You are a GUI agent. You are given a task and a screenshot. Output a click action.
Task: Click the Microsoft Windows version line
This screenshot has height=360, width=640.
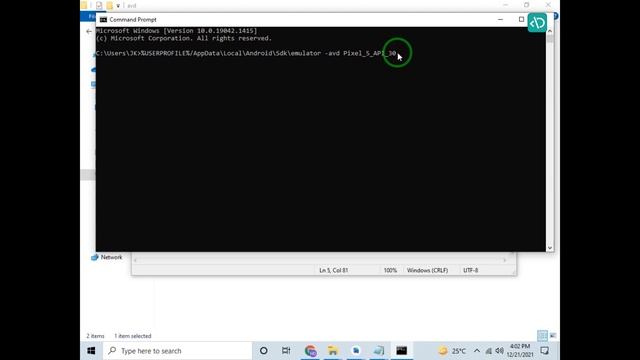click(x=177, y=31)
